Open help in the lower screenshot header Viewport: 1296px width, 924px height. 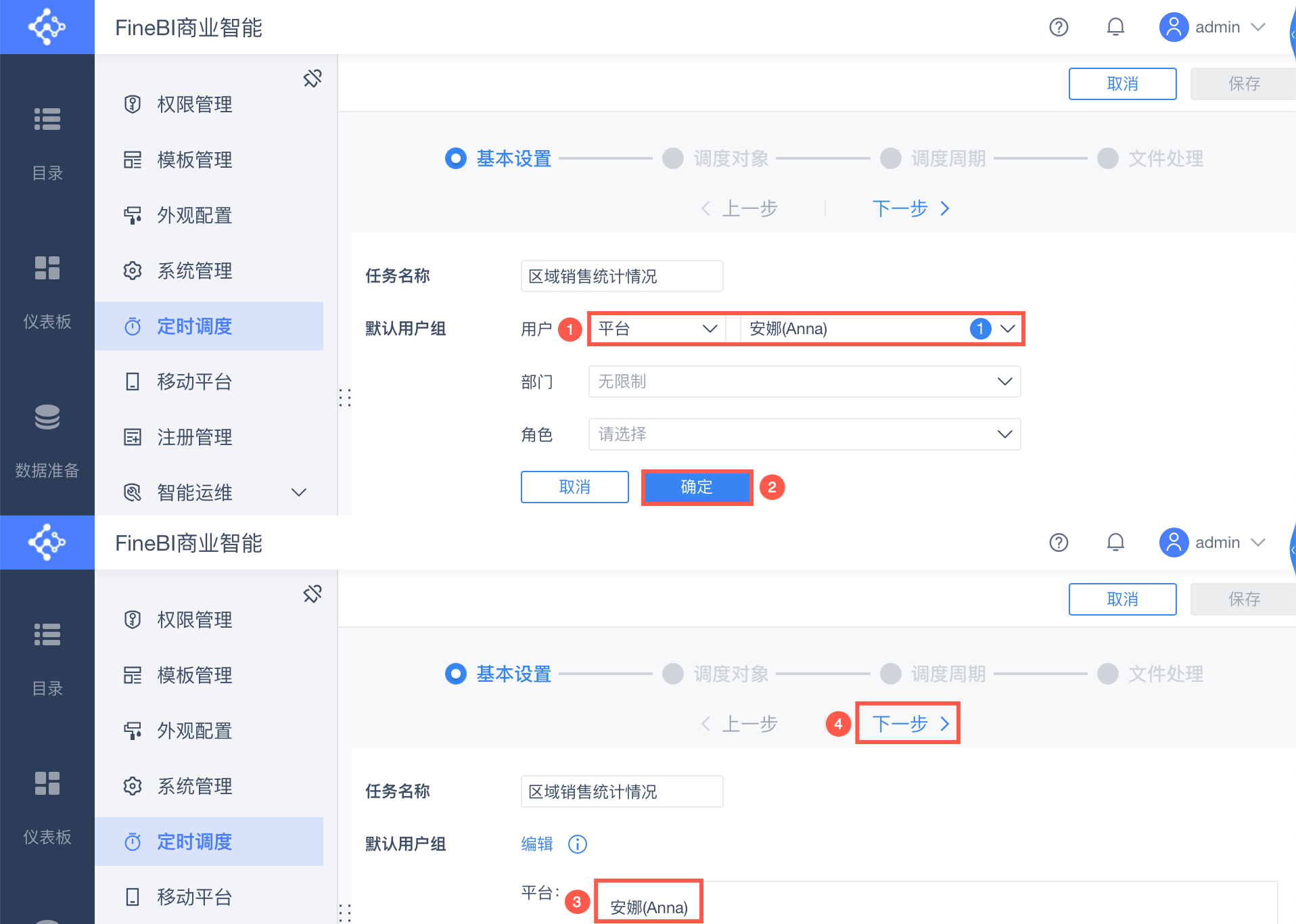coord(1059,542)
